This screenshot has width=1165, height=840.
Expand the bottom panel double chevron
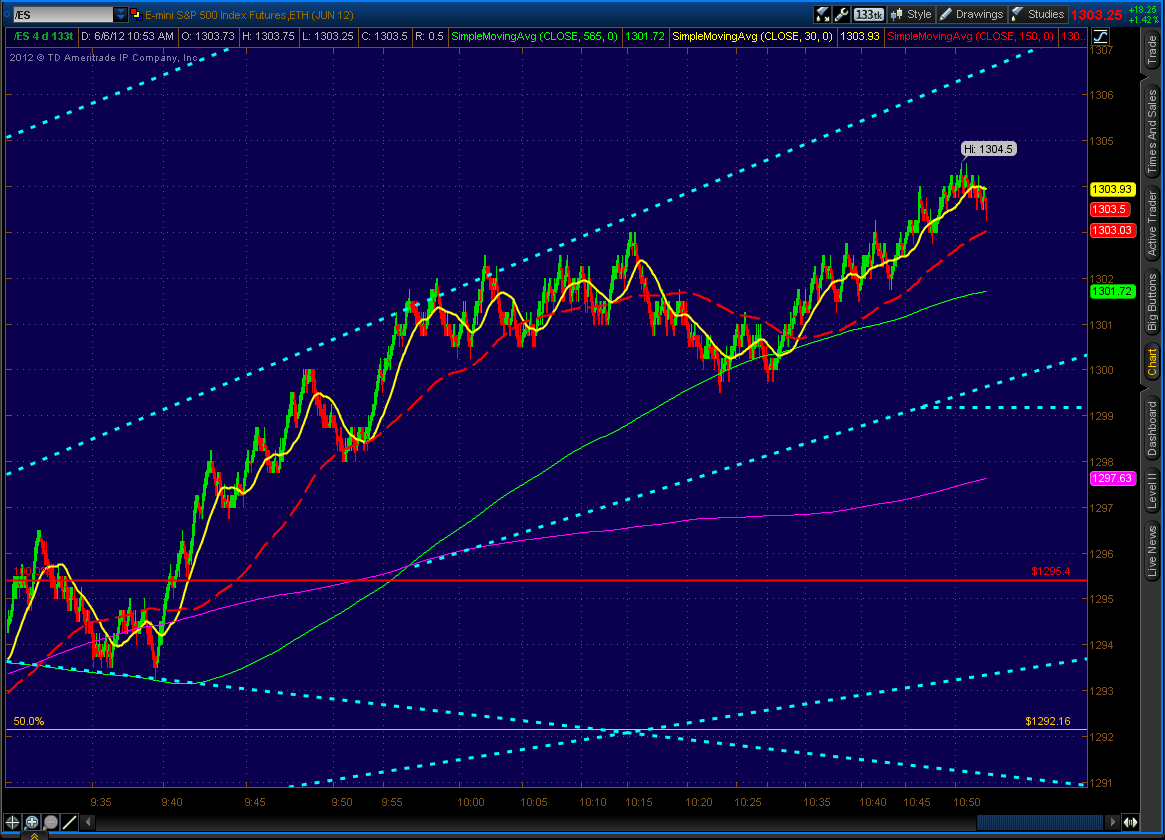[34, 836]
